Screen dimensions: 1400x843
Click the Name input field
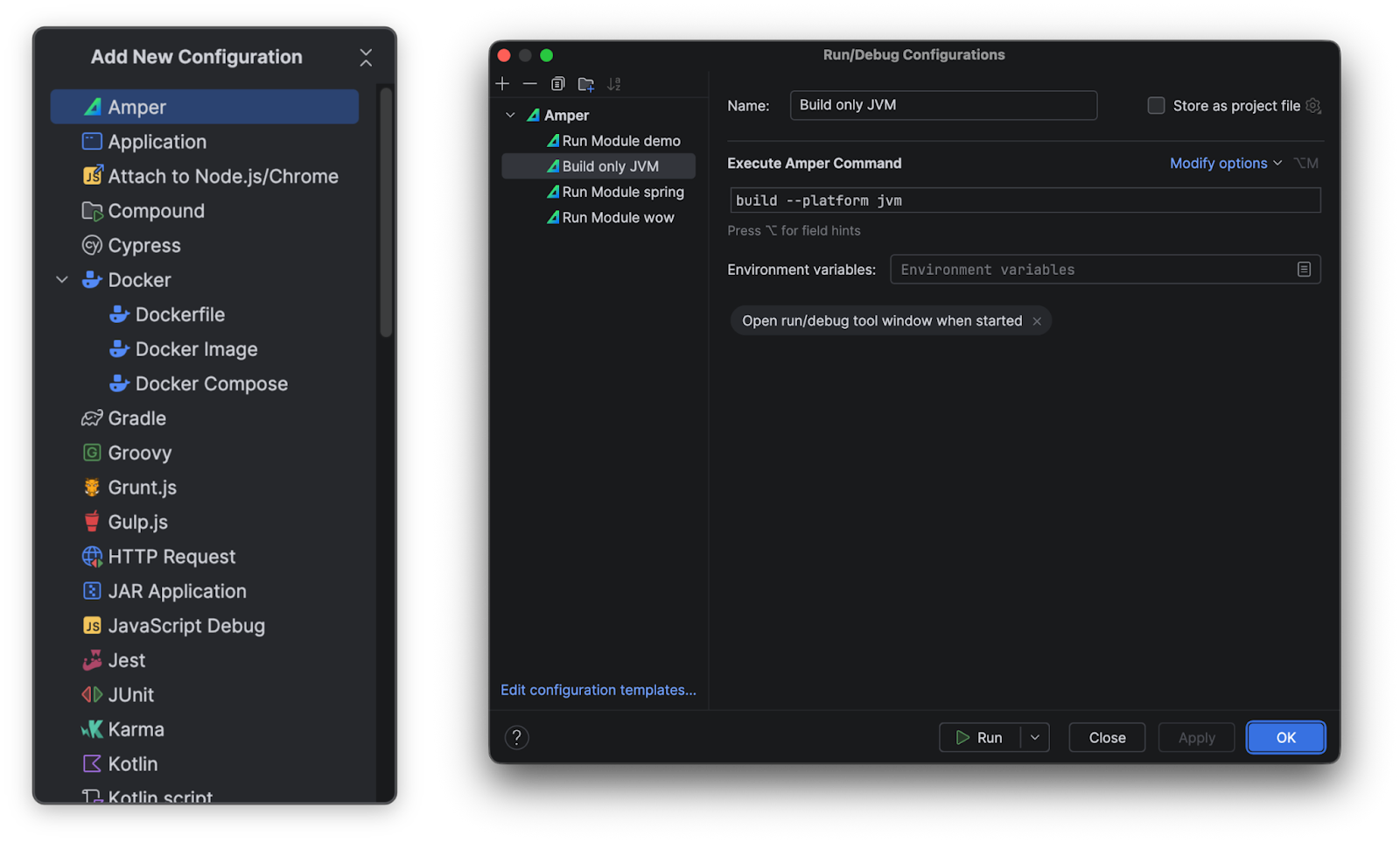[942, 105]
